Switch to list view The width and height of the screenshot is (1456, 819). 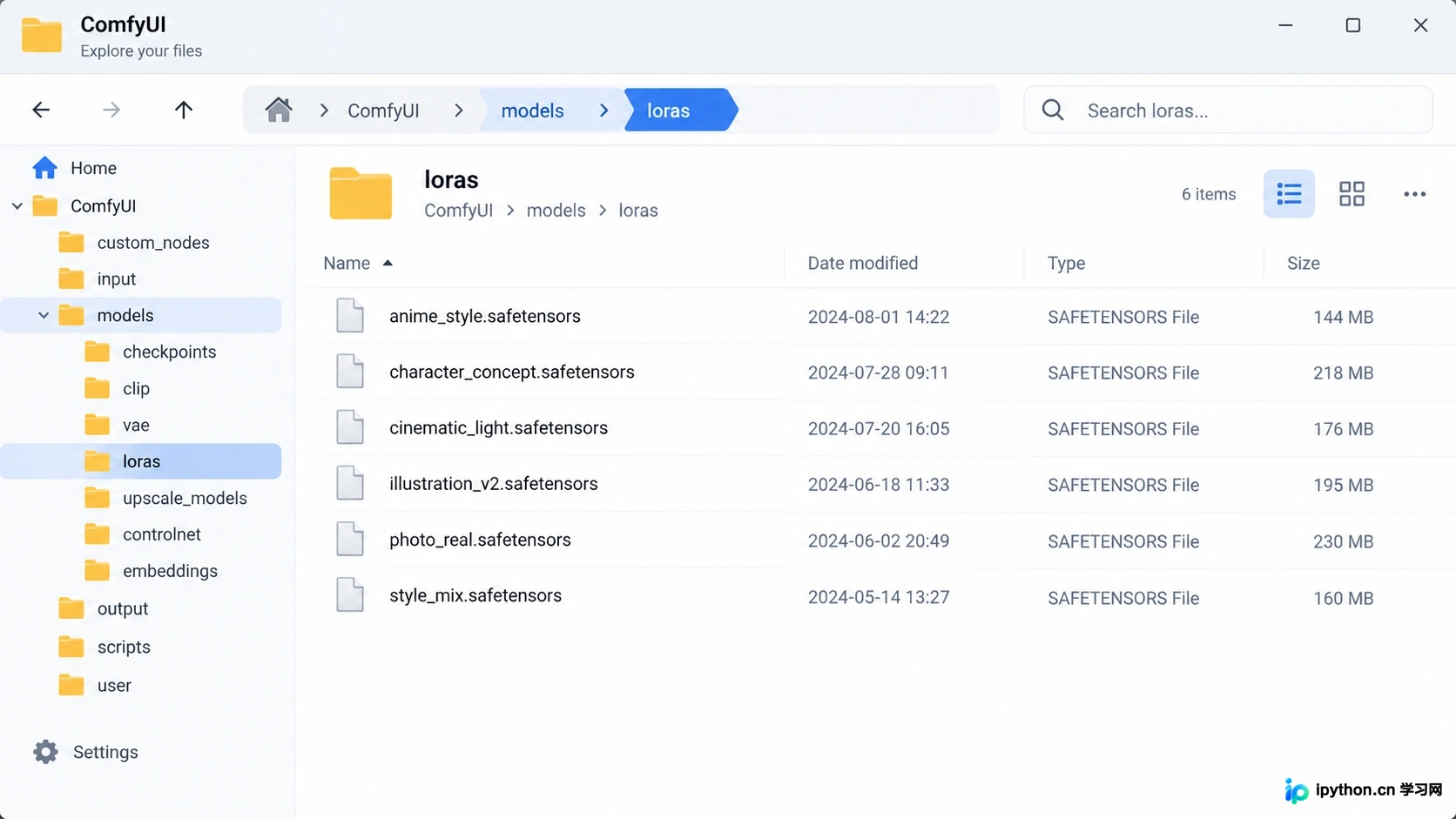click(1289, 193)
